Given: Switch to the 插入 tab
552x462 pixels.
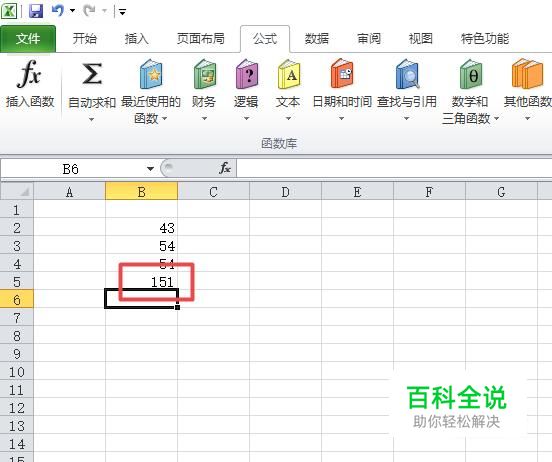Looking at the screenshot, I should pos(137,39).
